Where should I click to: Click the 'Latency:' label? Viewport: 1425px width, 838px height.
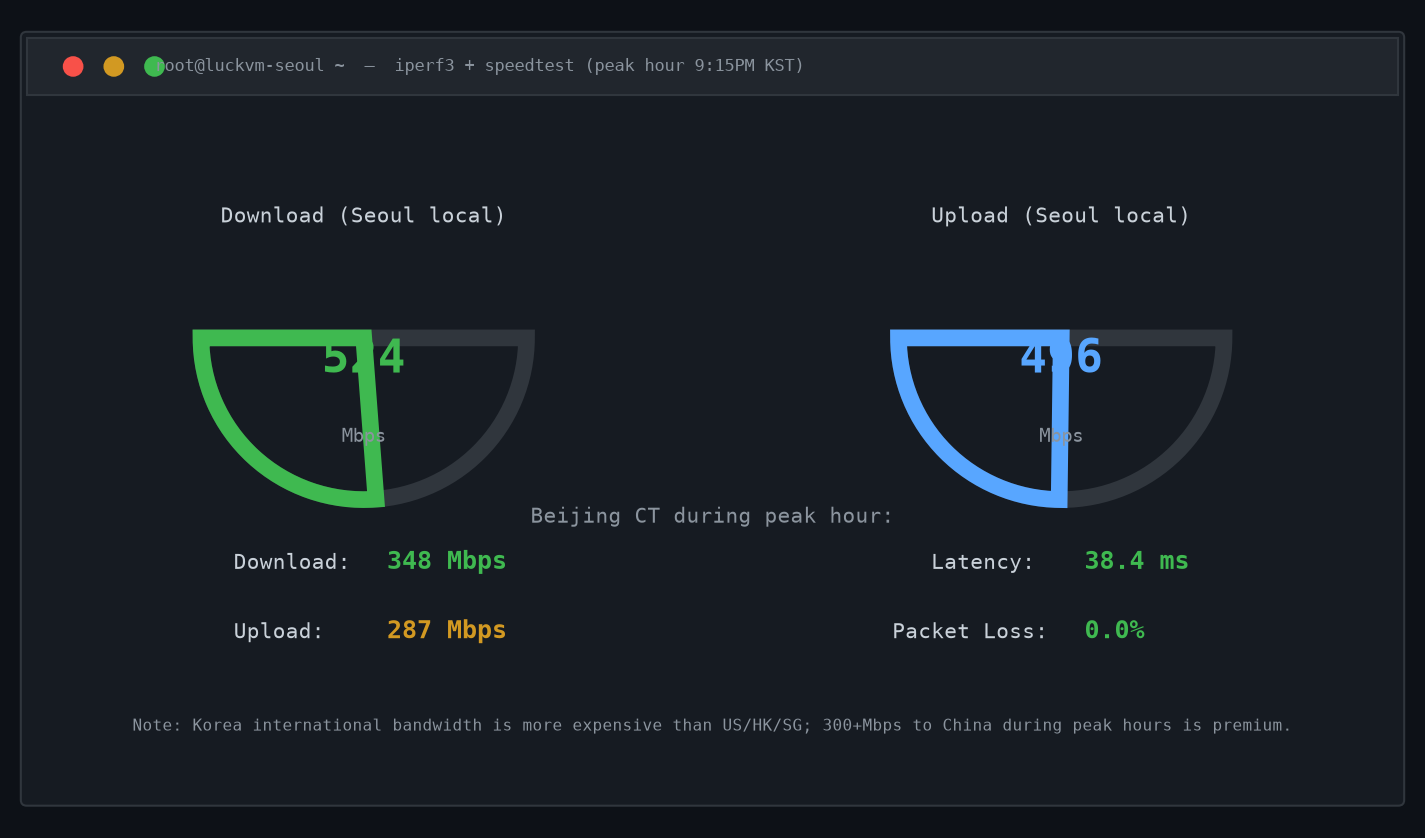click(983, 562)
